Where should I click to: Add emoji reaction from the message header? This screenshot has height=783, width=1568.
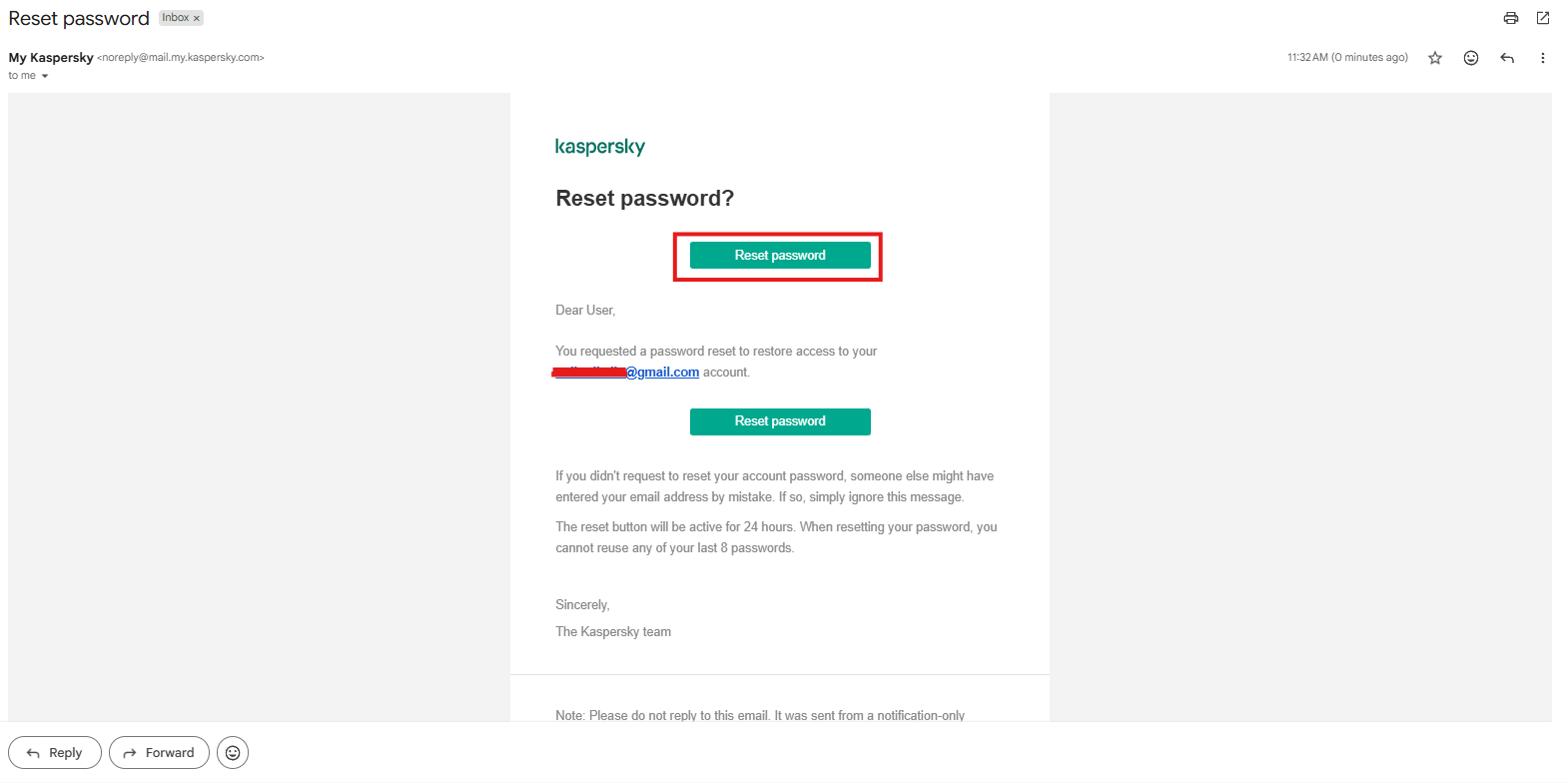point(1471,58)
